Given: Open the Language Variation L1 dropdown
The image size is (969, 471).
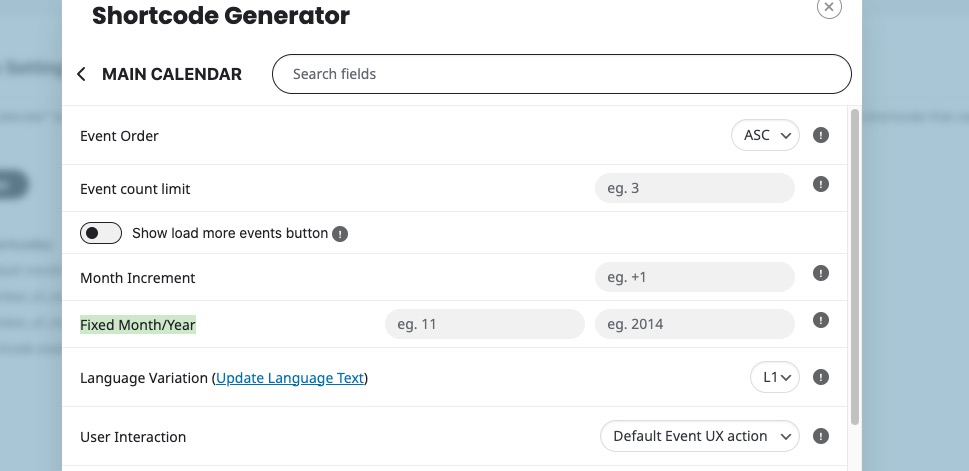Looking at the screenshot, I should 775,377.
